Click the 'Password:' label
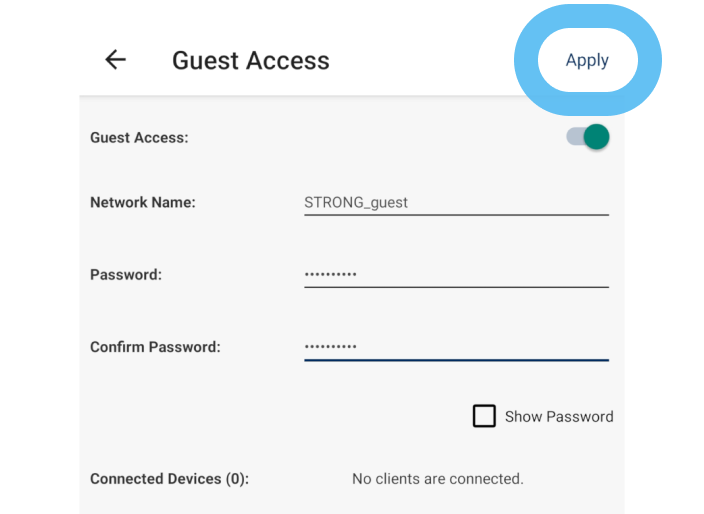Screen dimensions: 704x514 pyautogui.click(x=126, y=274)
